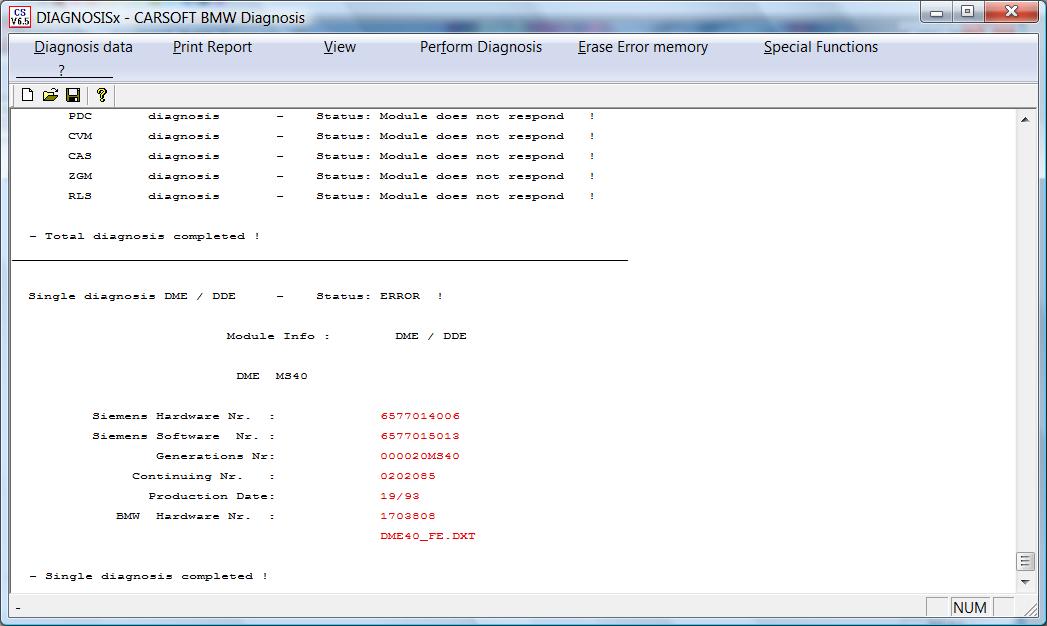The image size is (1047, 626).
Task: Click the DME40_FE.DXT file name
Action: pyautogui.click(x=427, y=537)
